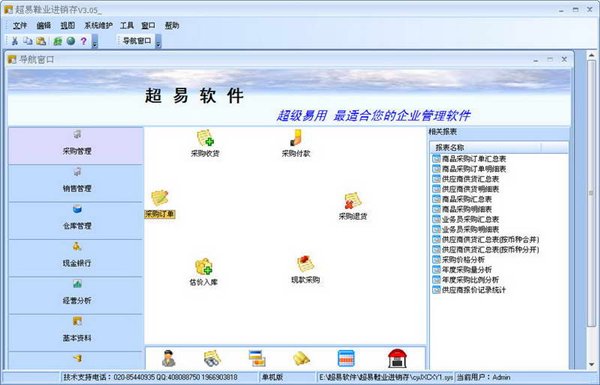
Task: Click the overlapping cards icon in bottom bar
Action: pos(257,359)
